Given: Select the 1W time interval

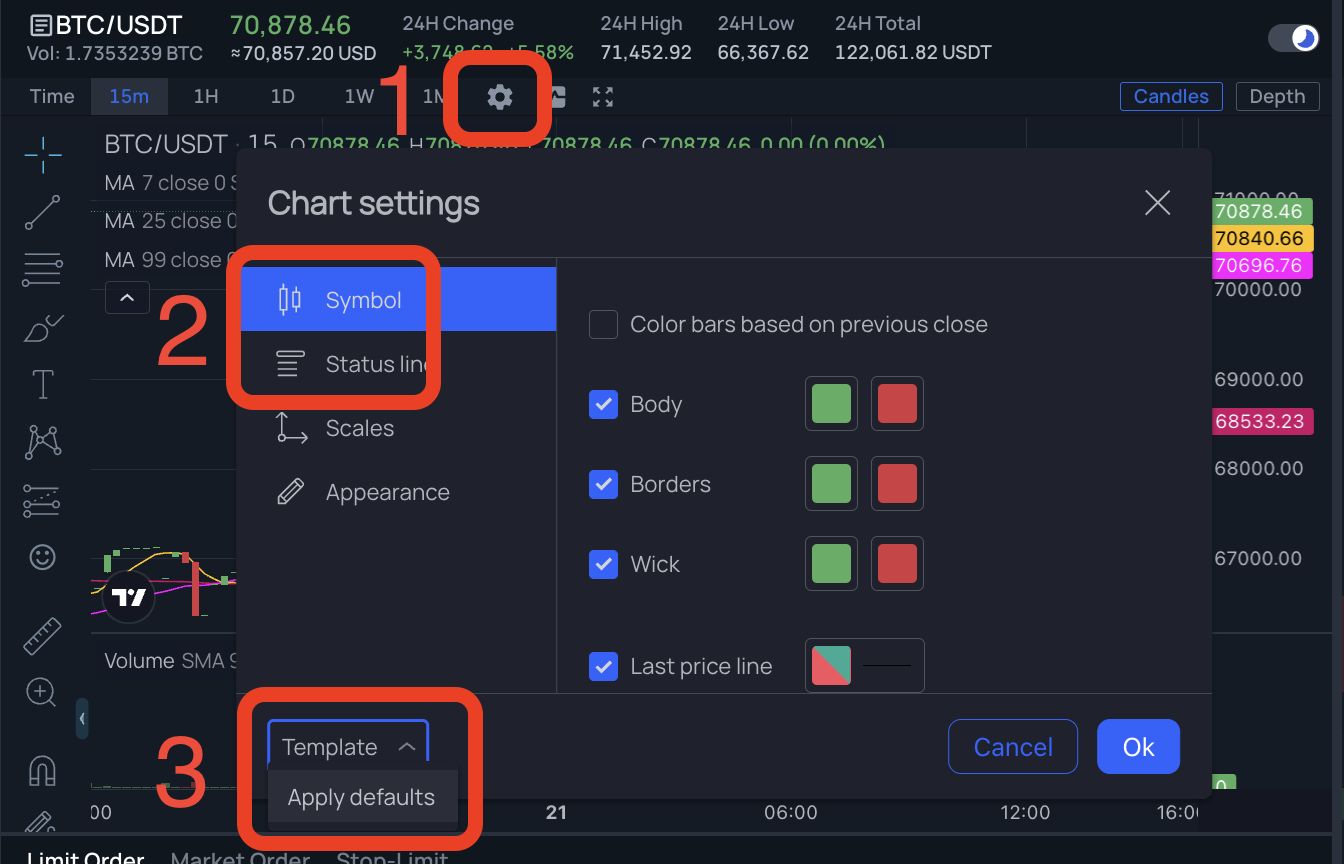Looking at the screenshot, I should (359, 96).
